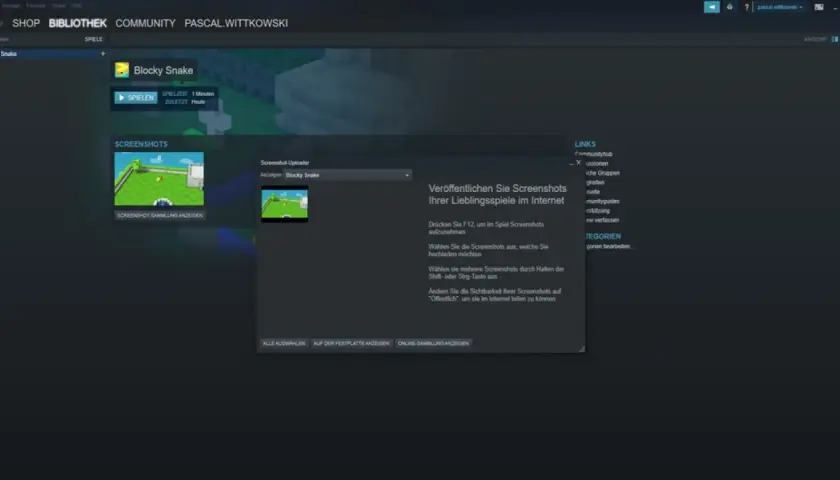Viewport: 840px width, 480px height.
Task: Click the Blocky Snake title text
Action: click(163, 70)
